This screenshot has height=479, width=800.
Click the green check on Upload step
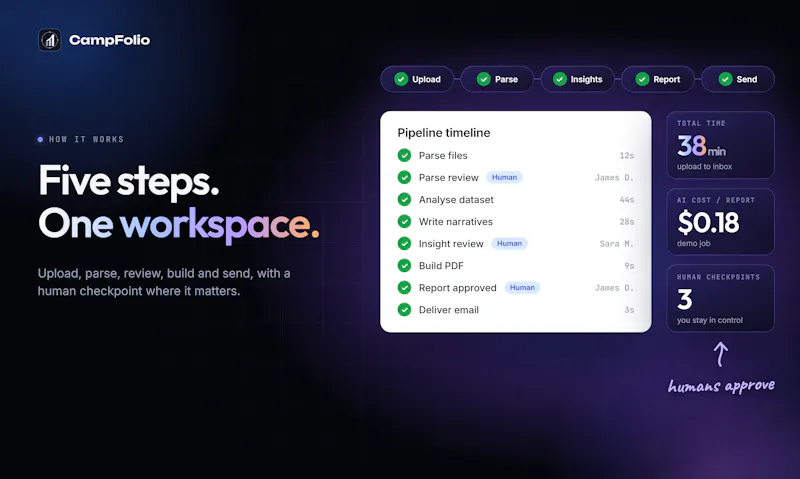(x=401, y=79)
